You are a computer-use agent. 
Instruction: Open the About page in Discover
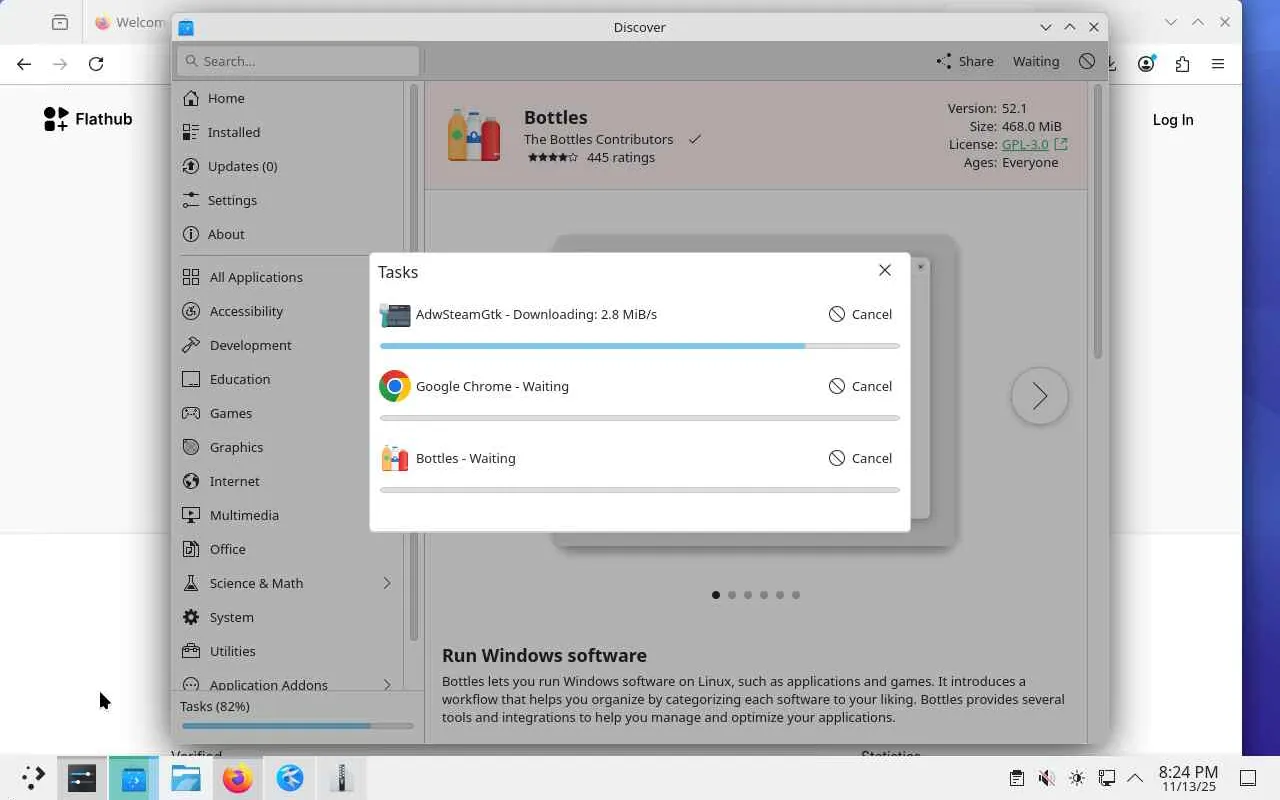tap(288, 234)
